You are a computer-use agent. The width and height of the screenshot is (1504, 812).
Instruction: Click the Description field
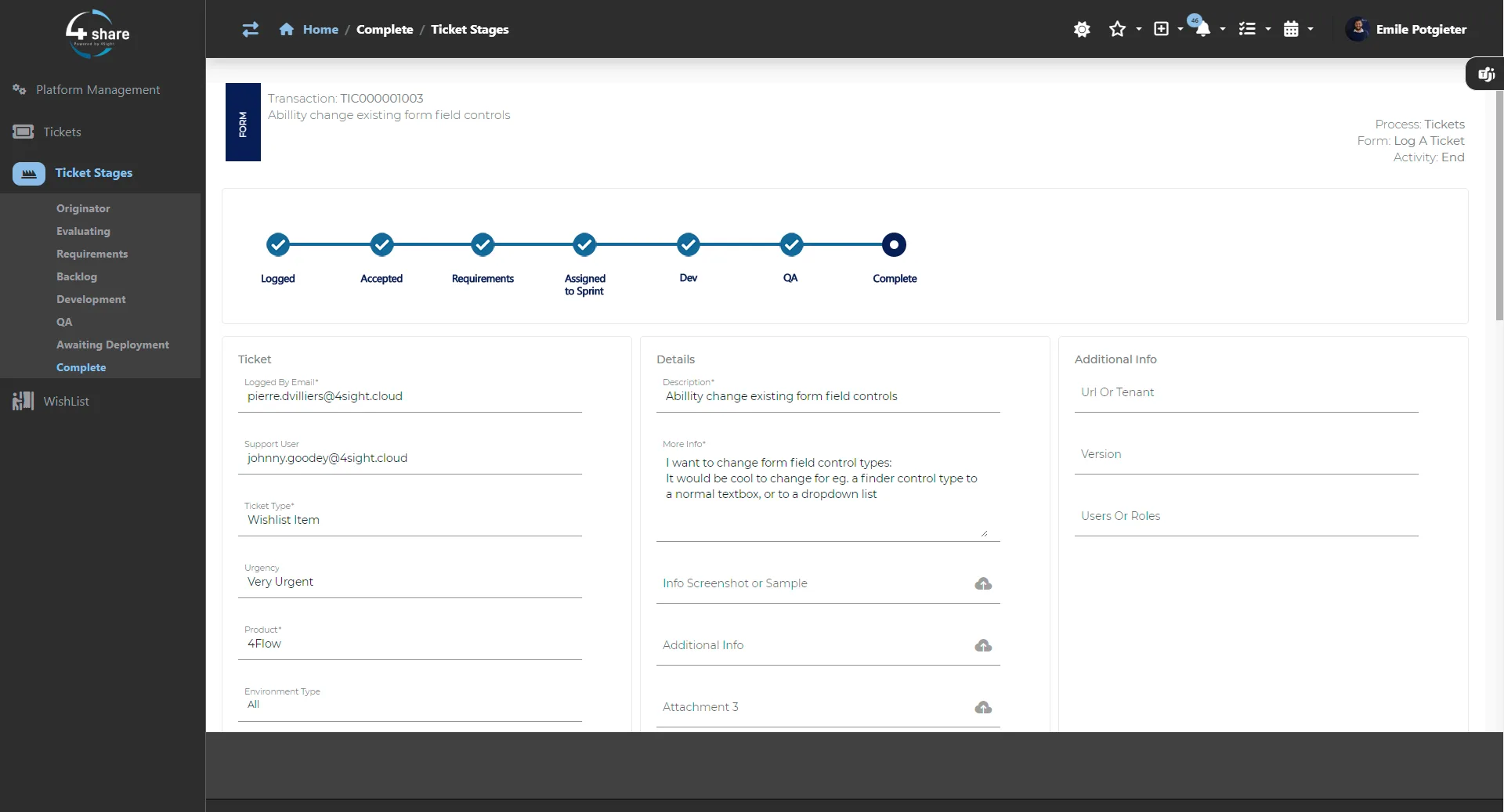828,395
